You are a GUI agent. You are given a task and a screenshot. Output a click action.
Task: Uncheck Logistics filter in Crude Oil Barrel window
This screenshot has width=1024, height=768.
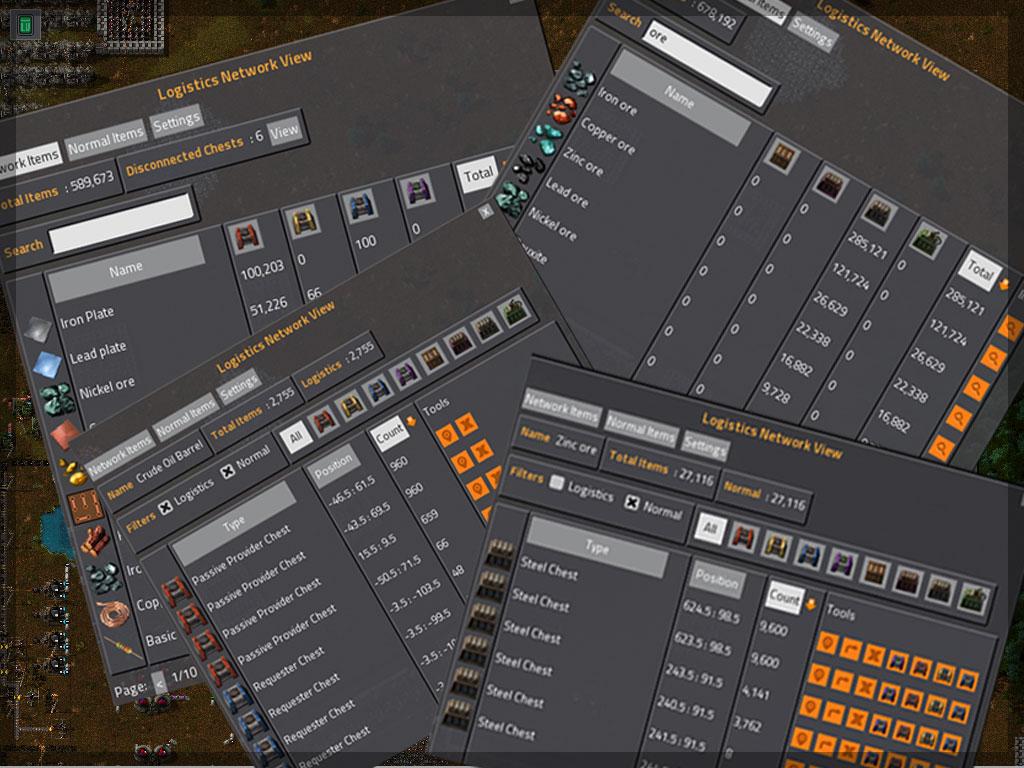(x=166, y=507)
